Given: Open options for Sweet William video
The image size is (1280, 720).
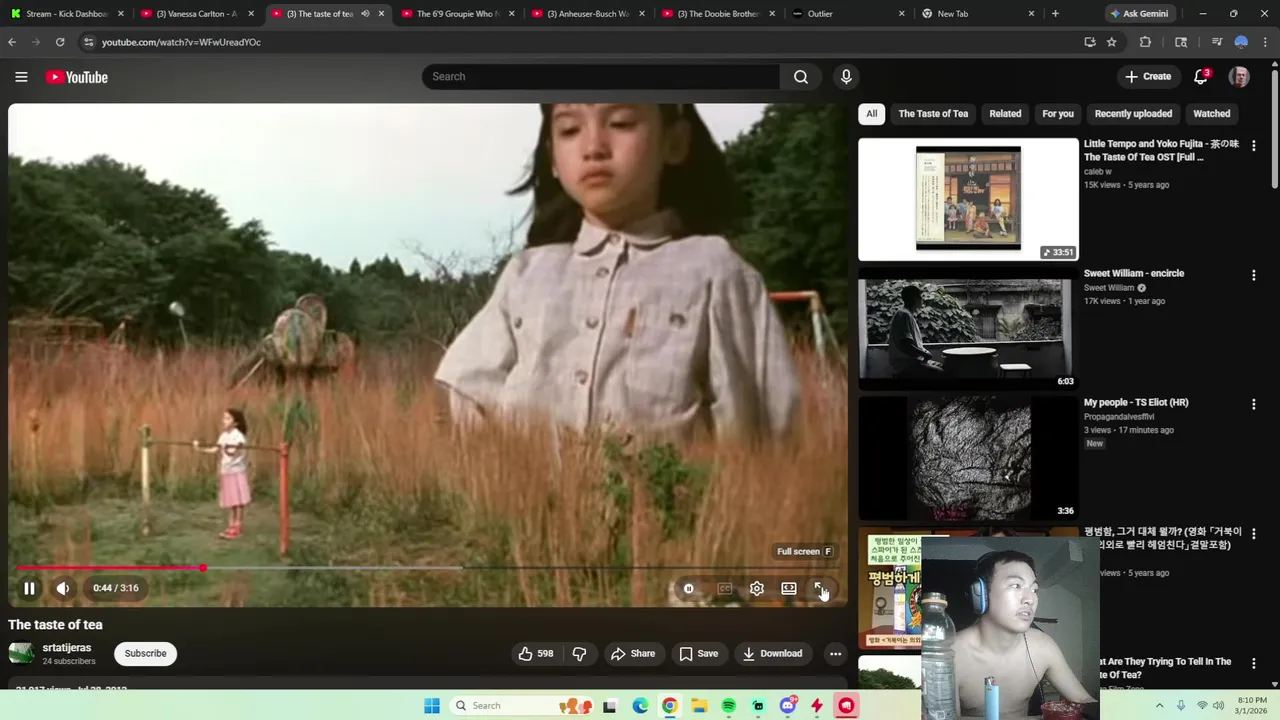Looking at the screenshot, I should point(1253,275).
